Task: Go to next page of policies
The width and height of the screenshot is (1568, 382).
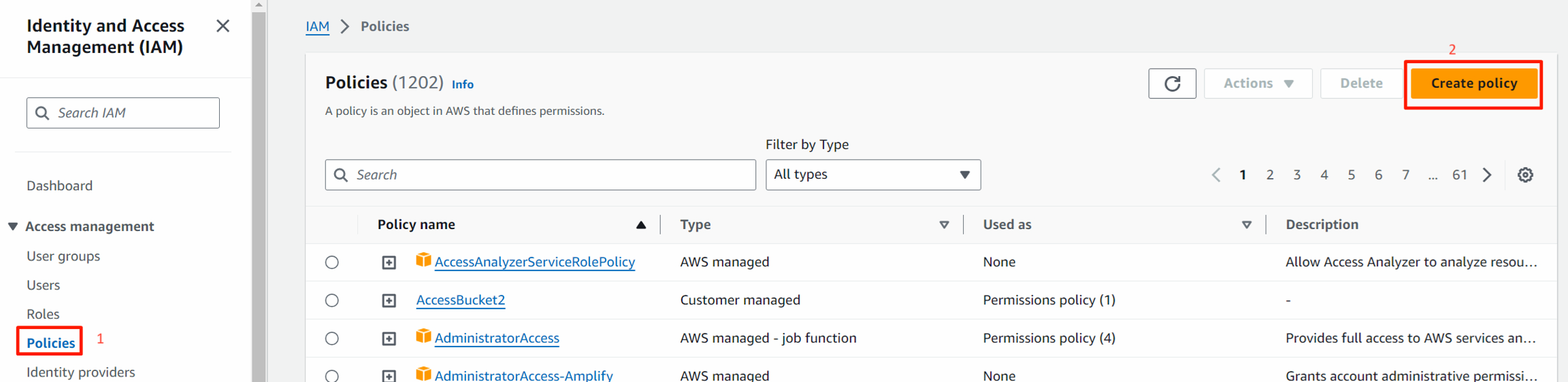Action: (x=1487, y=175)
